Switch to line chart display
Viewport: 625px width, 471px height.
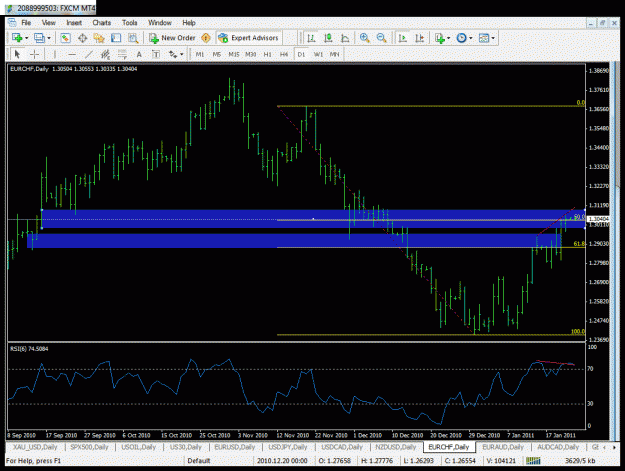345,38
